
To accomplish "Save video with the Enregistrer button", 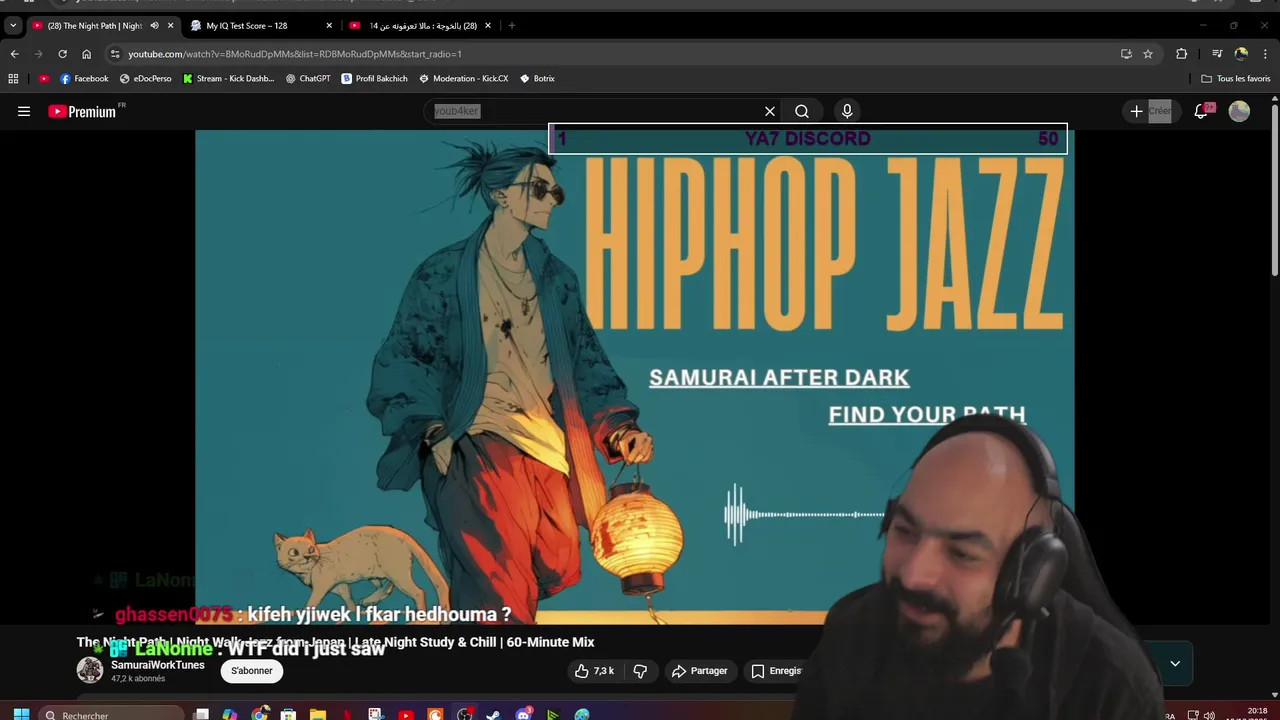I will [x=777, y=671].
